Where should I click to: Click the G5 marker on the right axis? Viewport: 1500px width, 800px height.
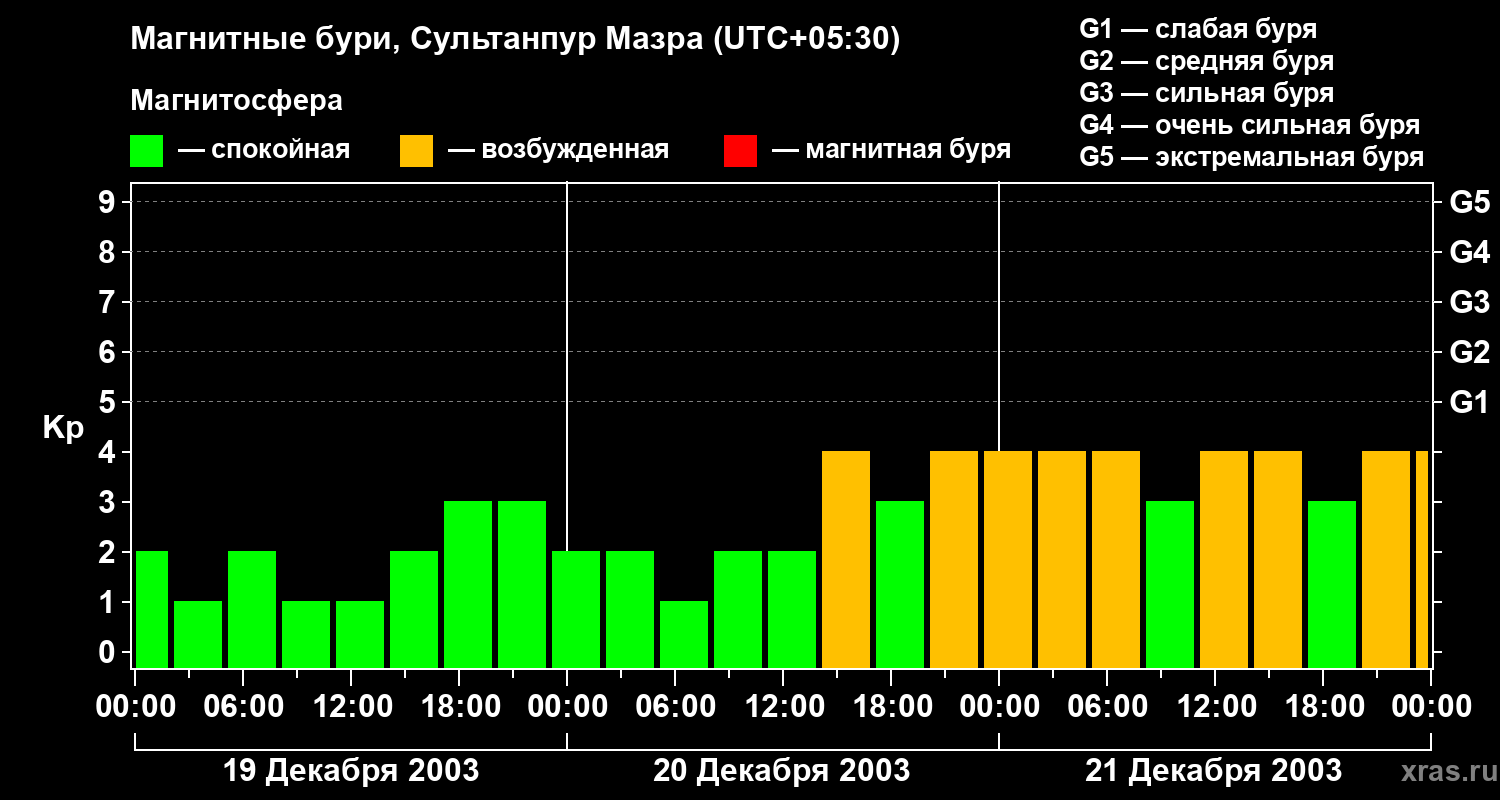click(x=1469, y=202)
